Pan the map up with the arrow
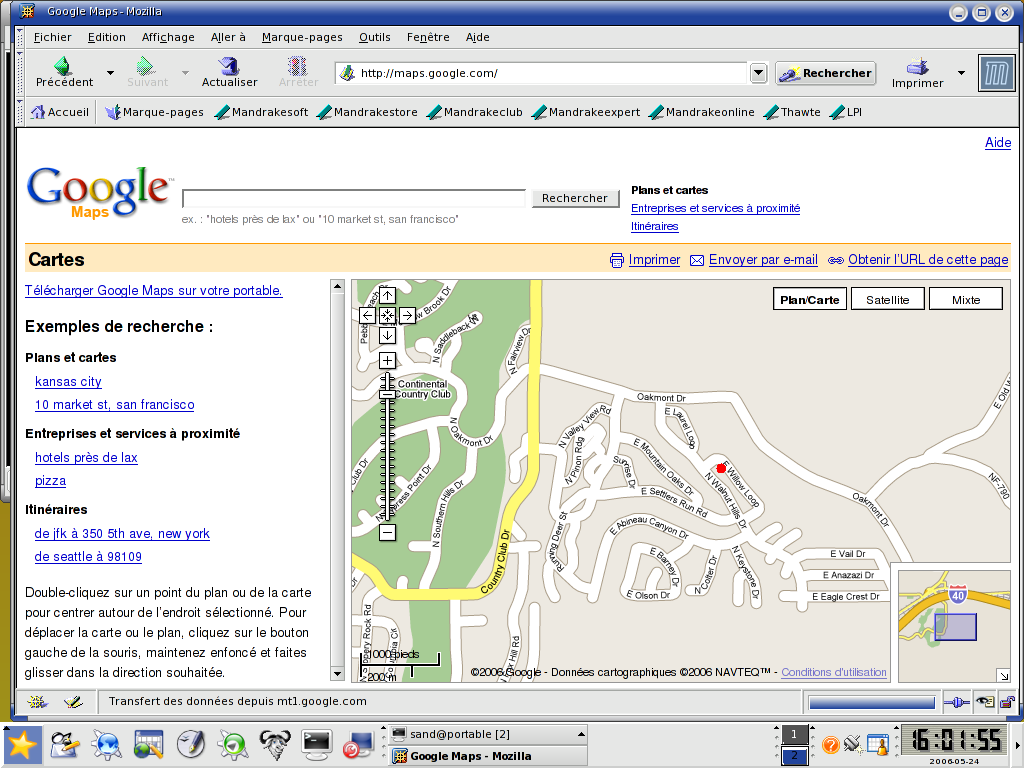Screen dimensions: 1024x768 click(387, 295)
